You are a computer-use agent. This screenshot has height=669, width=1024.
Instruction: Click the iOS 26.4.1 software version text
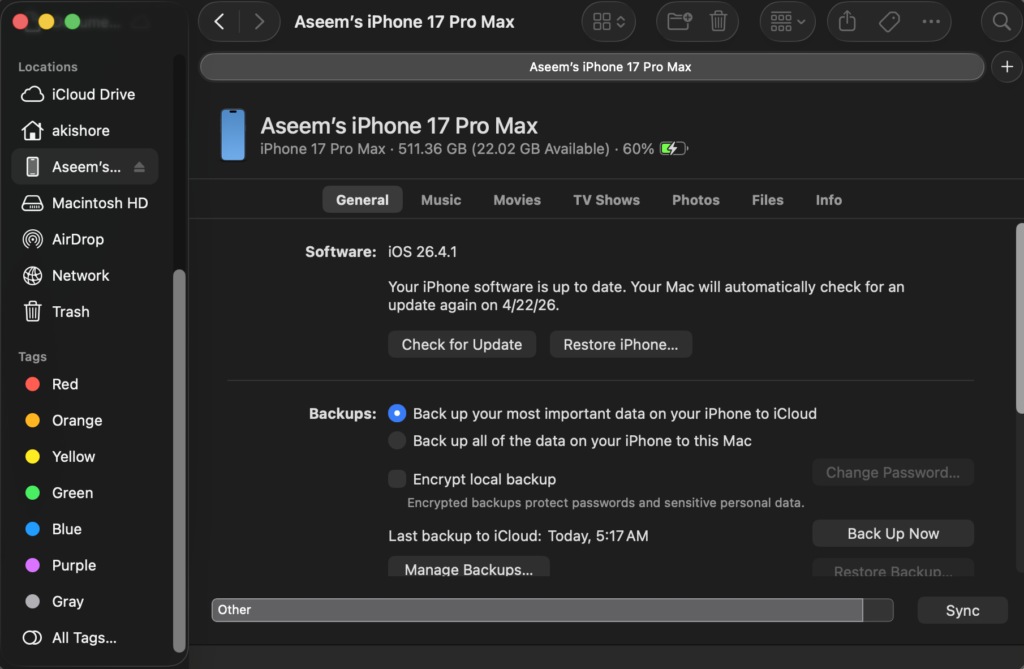[x=423, y=252]
